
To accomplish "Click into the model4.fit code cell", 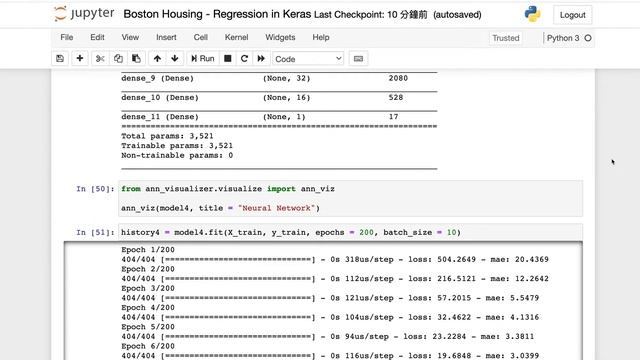I will pos(350,232).
